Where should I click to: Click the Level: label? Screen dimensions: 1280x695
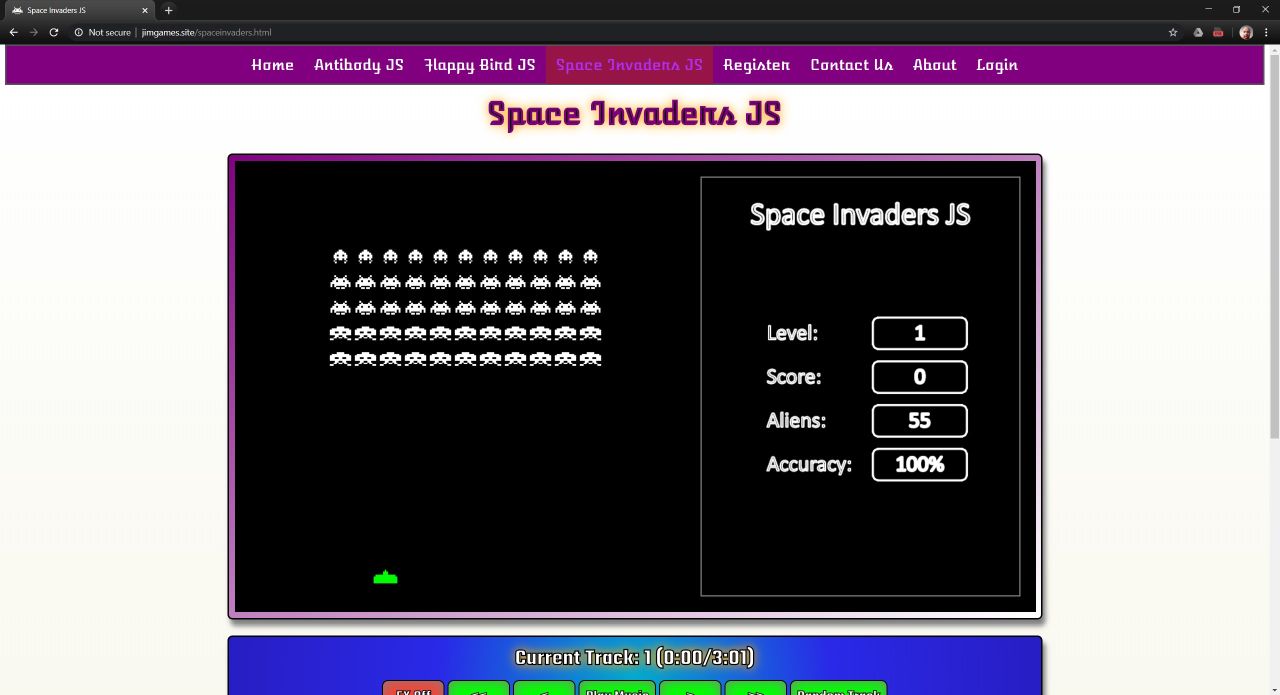[792, 333]
